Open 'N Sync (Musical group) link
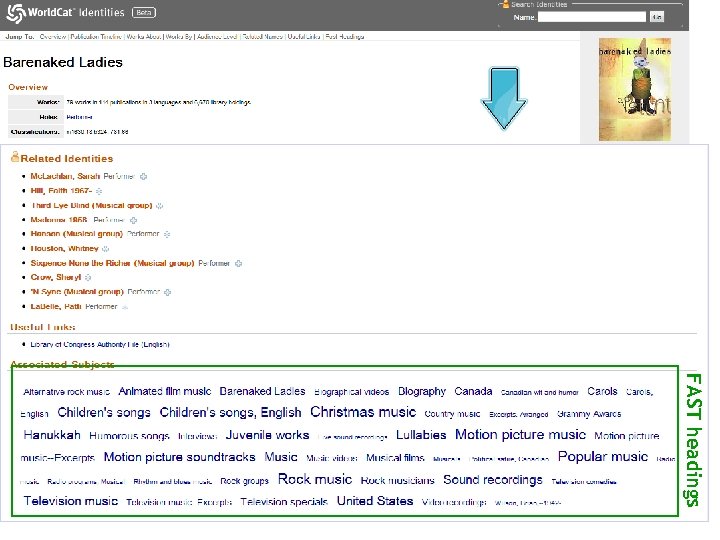 (77, 292)
